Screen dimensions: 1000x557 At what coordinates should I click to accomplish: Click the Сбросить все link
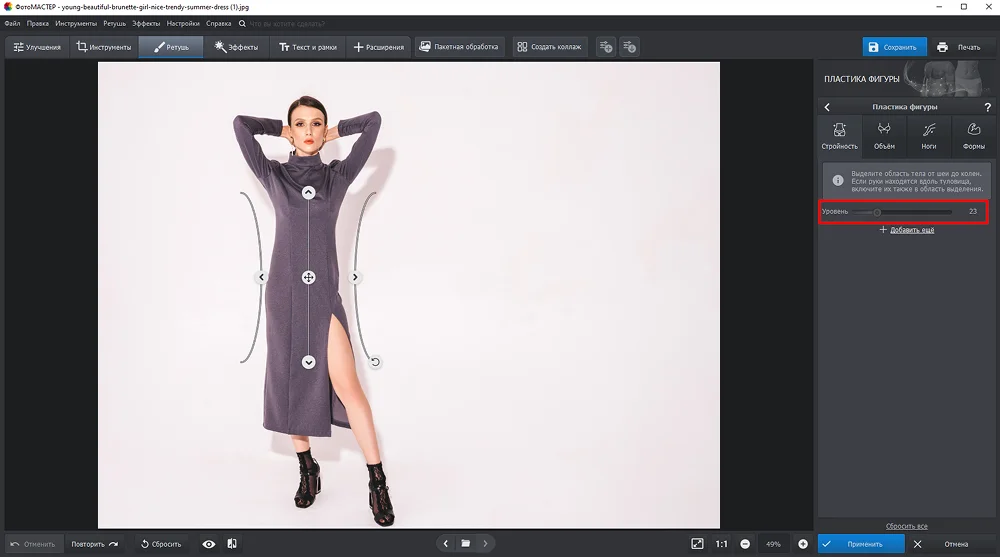click(906, 526)
